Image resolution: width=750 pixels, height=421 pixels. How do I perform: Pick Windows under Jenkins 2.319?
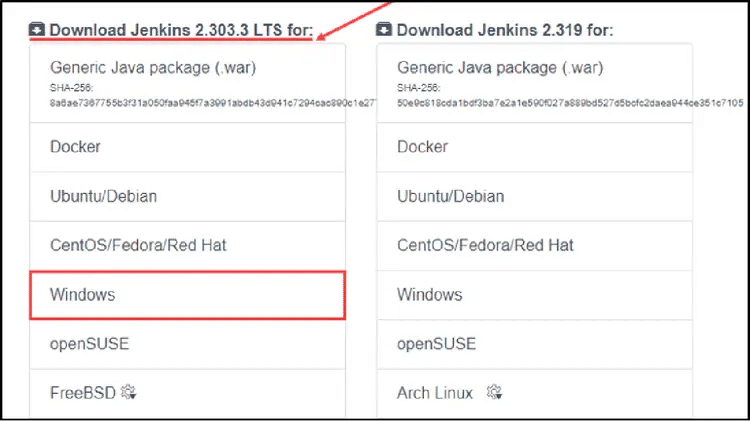pyautogui.click(x=430, y=295)
